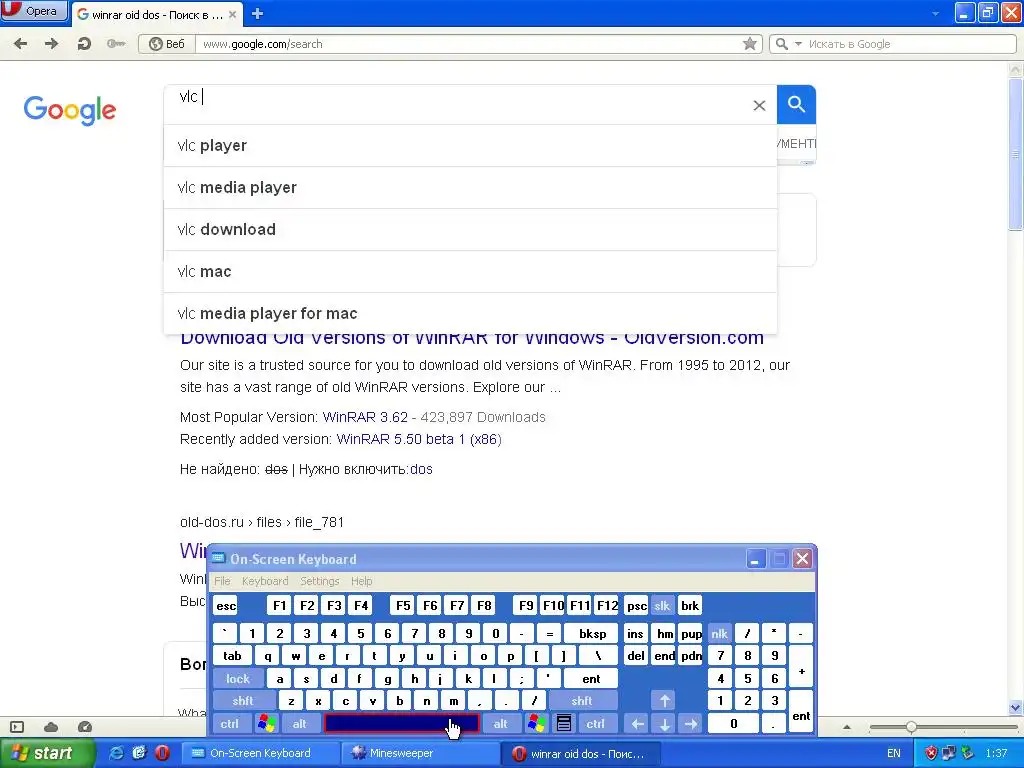Screen dimensions: 1024x768
Task: Click the F5 key on keyboard
Action: (x=403, y=605)
